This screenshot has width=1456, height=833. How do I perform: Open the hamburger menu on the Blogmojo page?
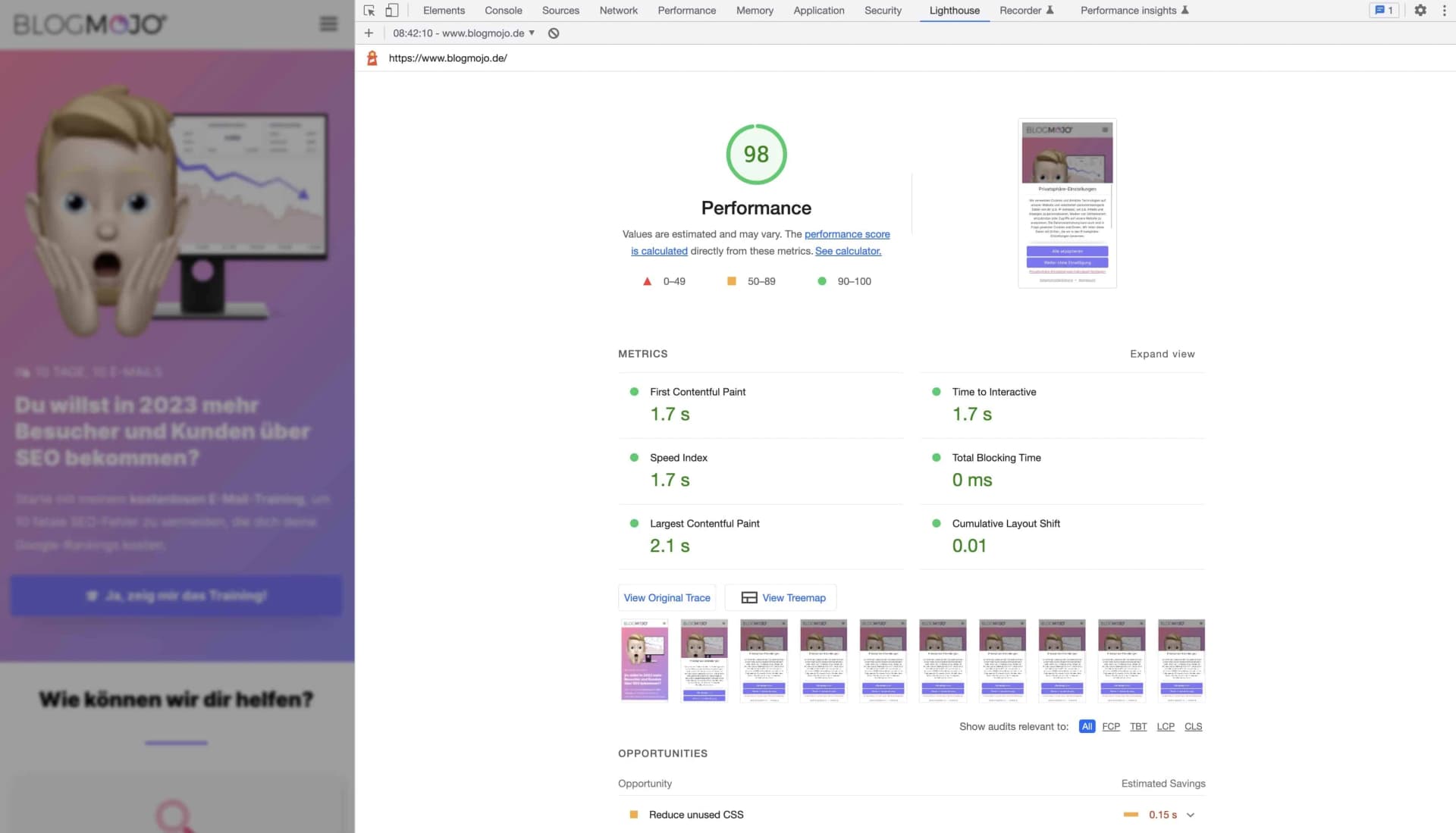[x=328, y=24]
